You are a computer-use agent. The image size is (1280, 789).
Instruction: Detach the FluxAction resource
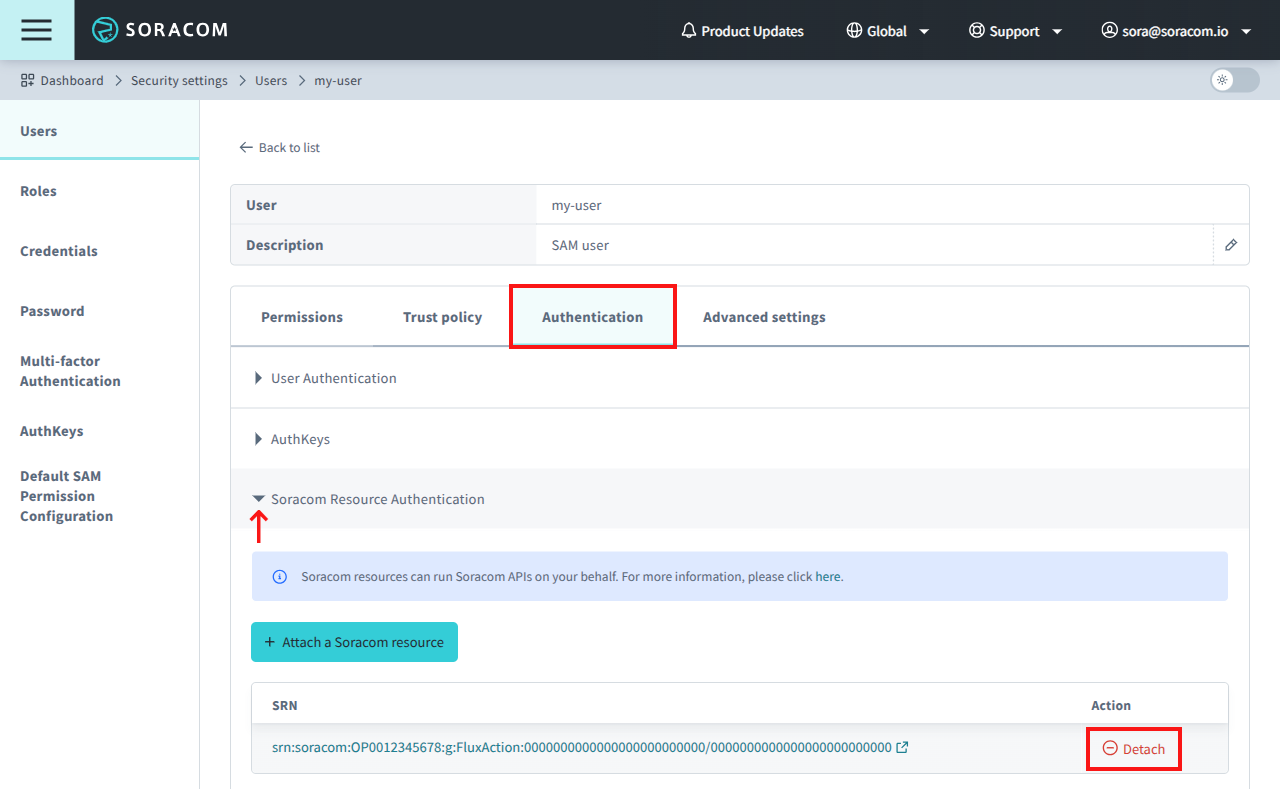[x=1134, y=748]
